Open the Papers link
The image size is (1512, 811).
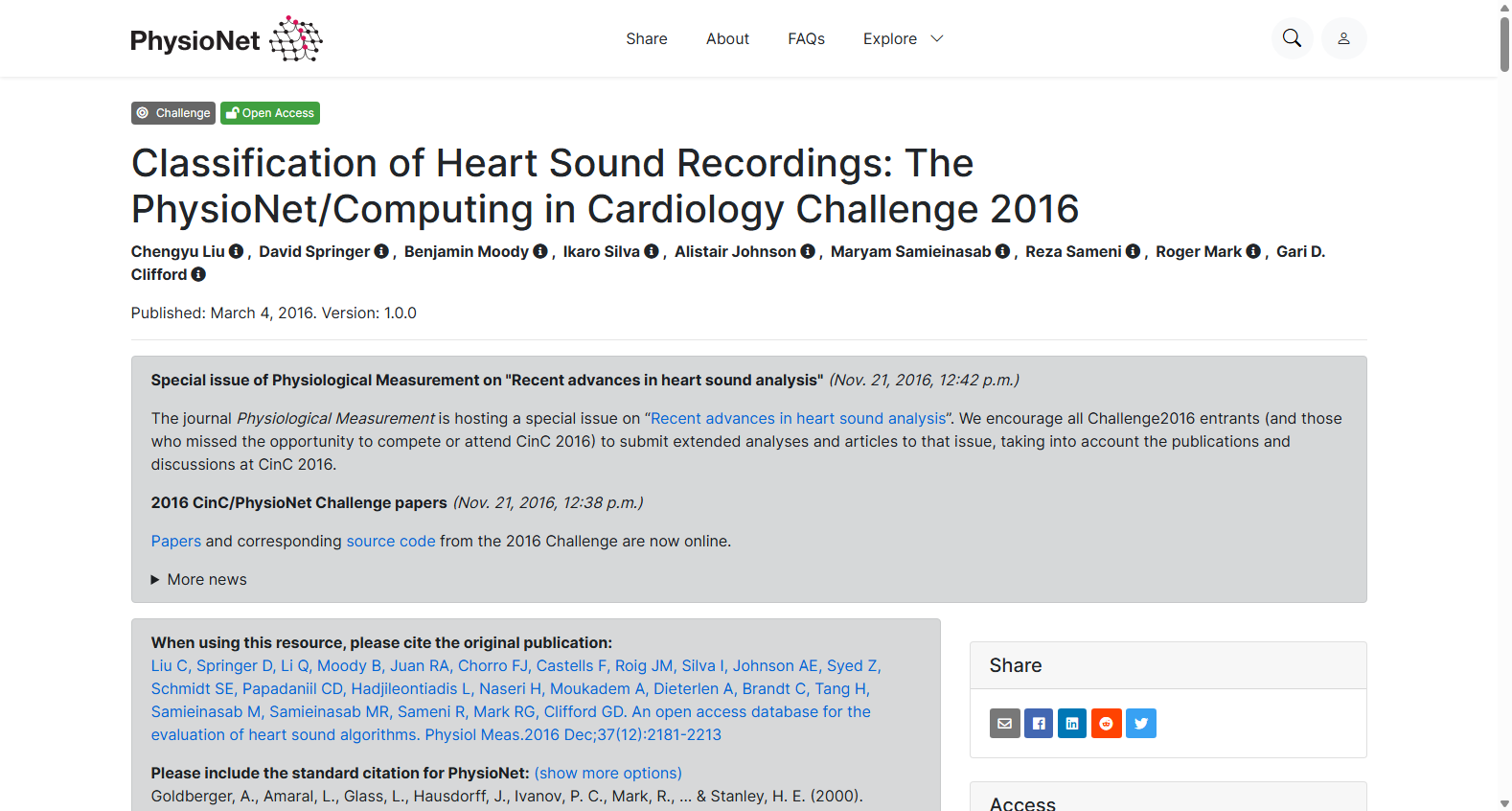(x=176, y=542)
